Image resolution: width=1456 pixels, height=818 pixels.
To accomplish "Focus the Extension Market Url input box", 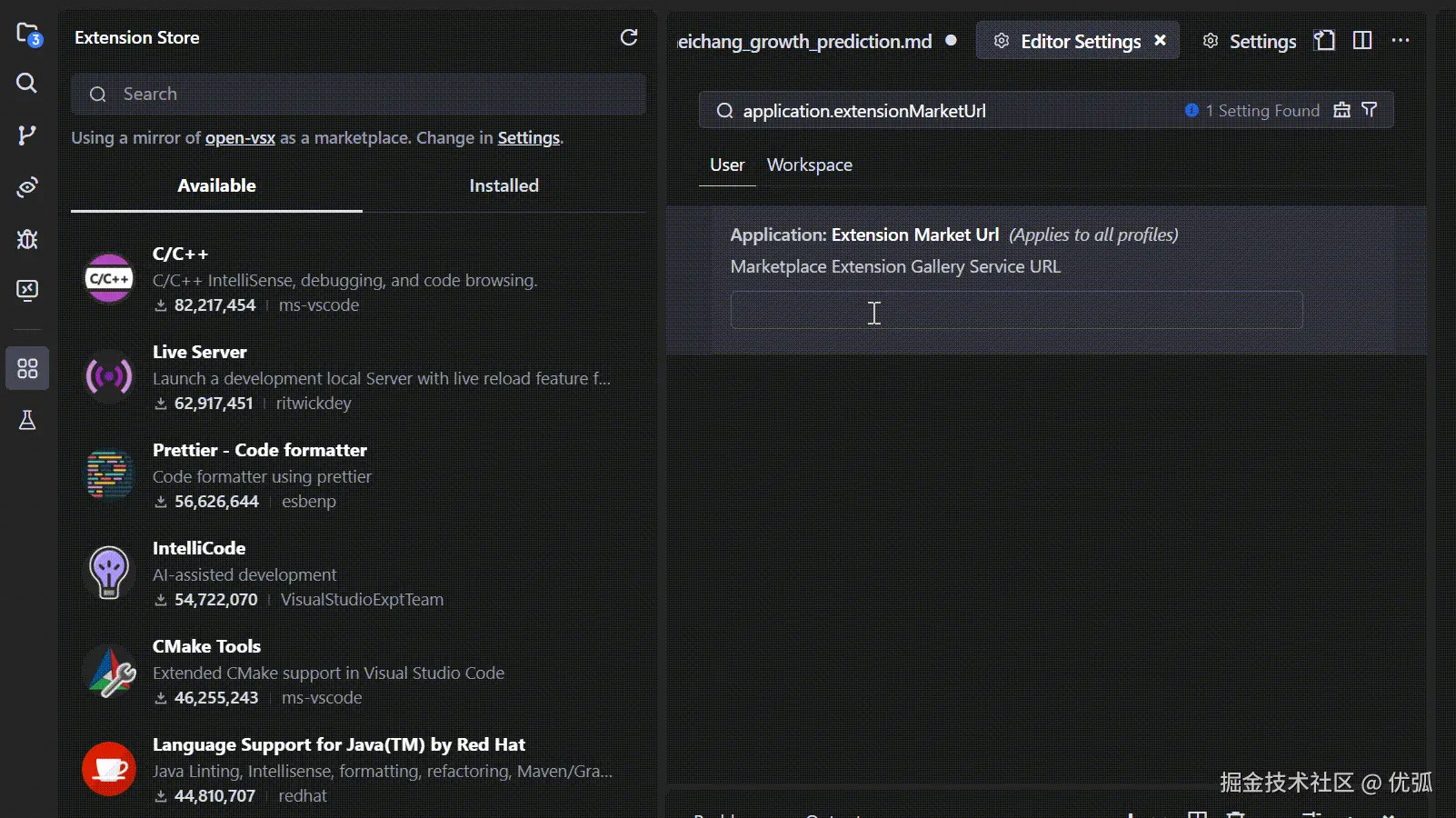I will (x=1016, y=311).
